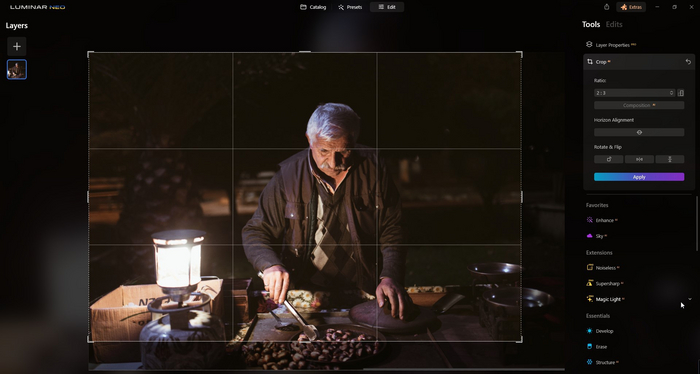Flip the image horizontally
This screenshot has width=700, height=374.
tap(639, 159)
